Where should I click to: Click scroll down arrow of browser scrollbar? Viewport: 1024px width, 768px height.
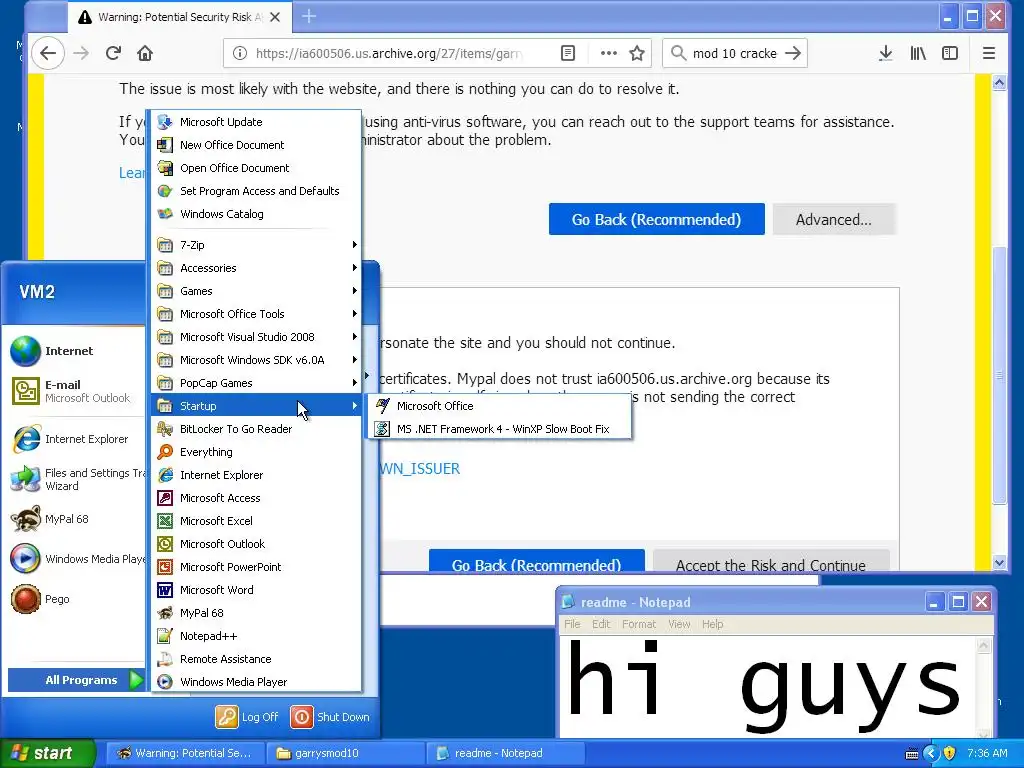click(x=999, y=562)
